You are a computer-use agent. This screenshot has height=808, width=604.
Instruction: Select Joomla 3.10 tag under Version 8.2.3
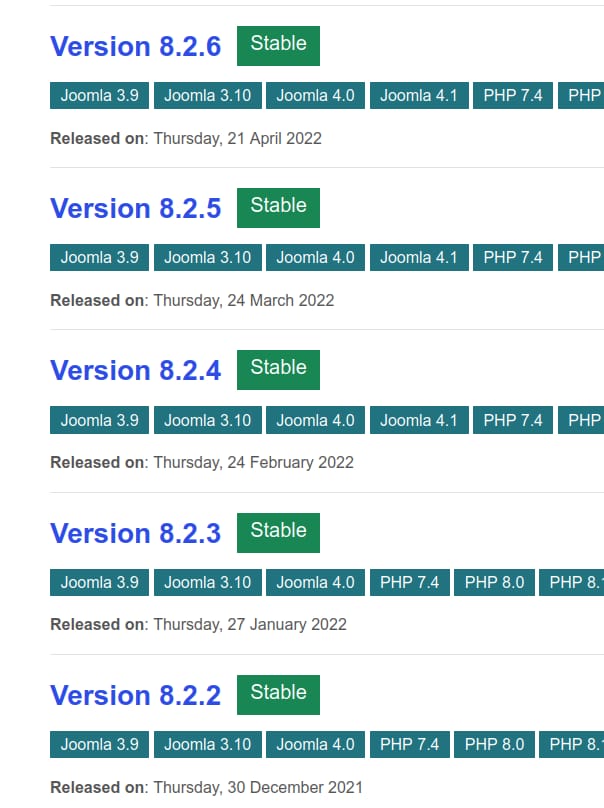coord(208,582)
